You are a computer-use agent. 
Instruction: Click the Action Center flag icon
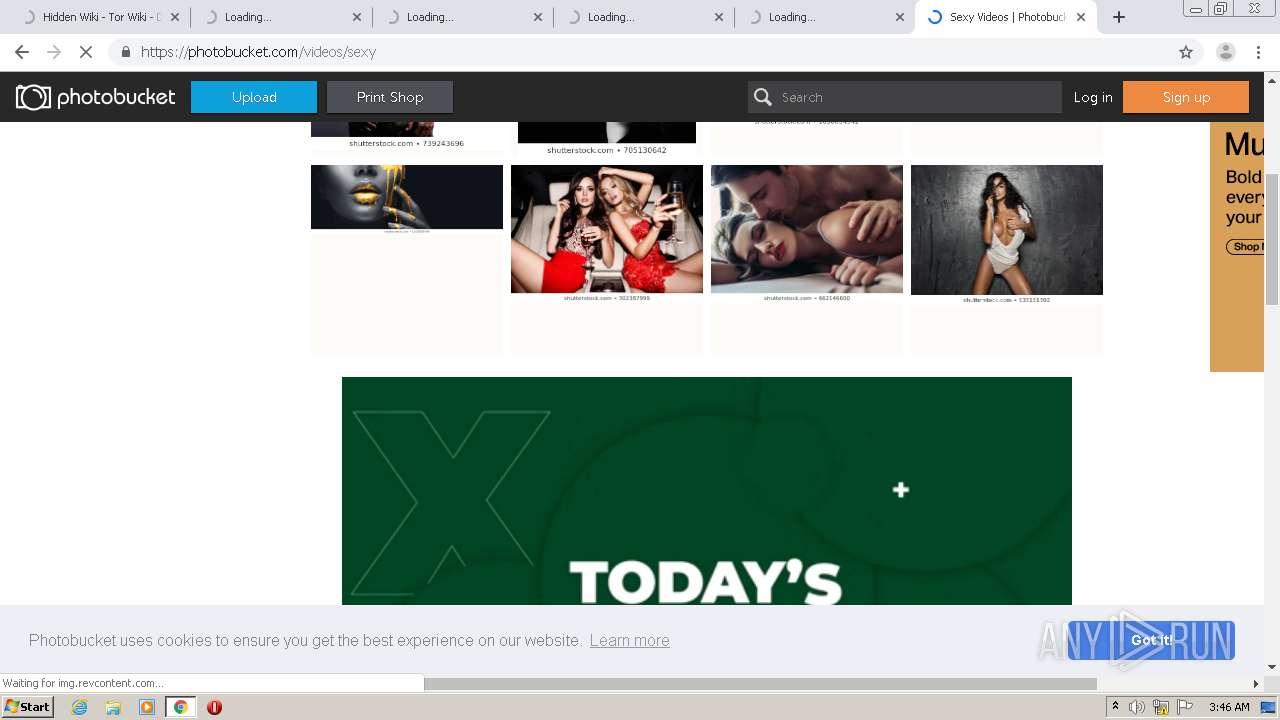(1183, 707)
